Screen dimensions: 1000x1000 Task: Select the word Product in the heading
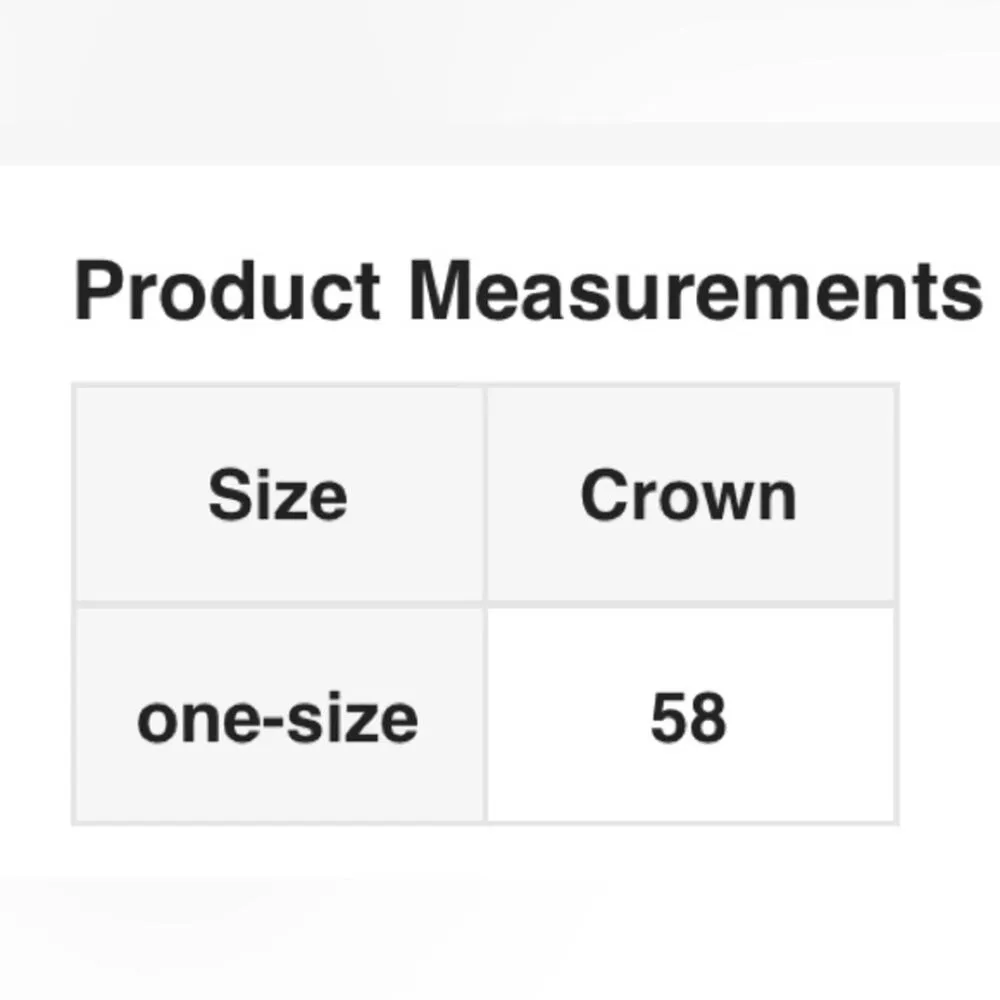(x=227, y=291)
